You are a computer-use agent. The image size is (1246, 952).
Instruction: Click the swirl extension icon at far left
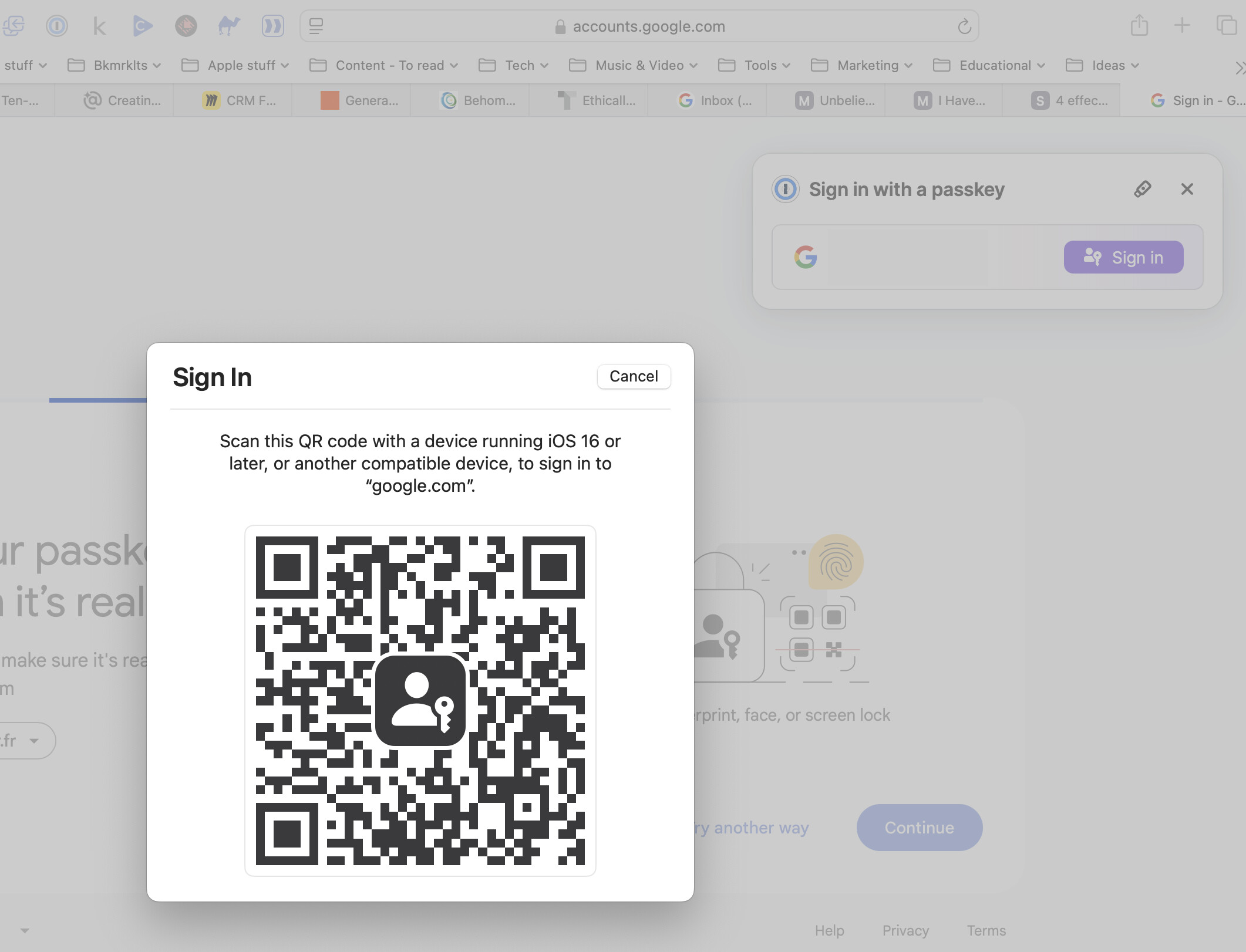(x=13, y=26)
